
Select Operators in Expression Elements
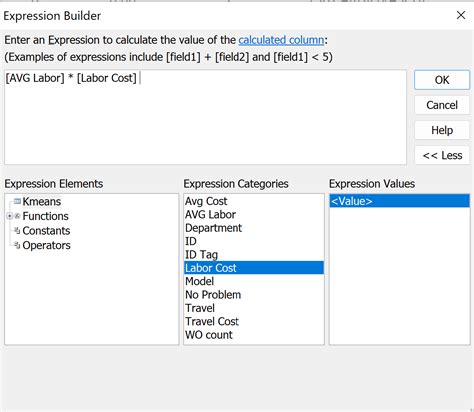click(46, 245)
